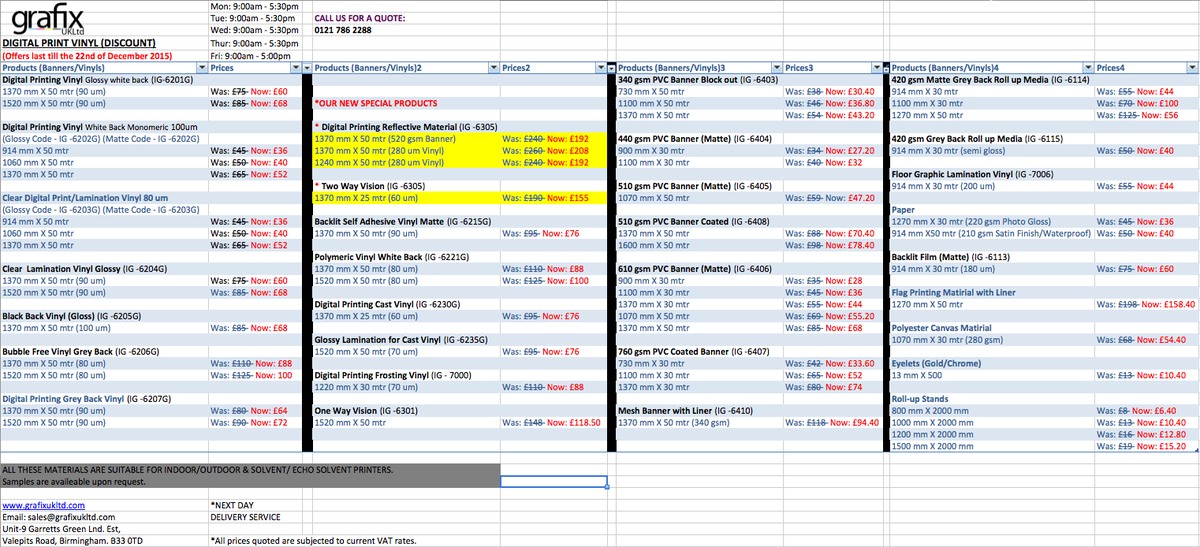1200x547 pixels.
Task: Open the Prices3 filter dropdown
Action: click(x=878, y=68)
